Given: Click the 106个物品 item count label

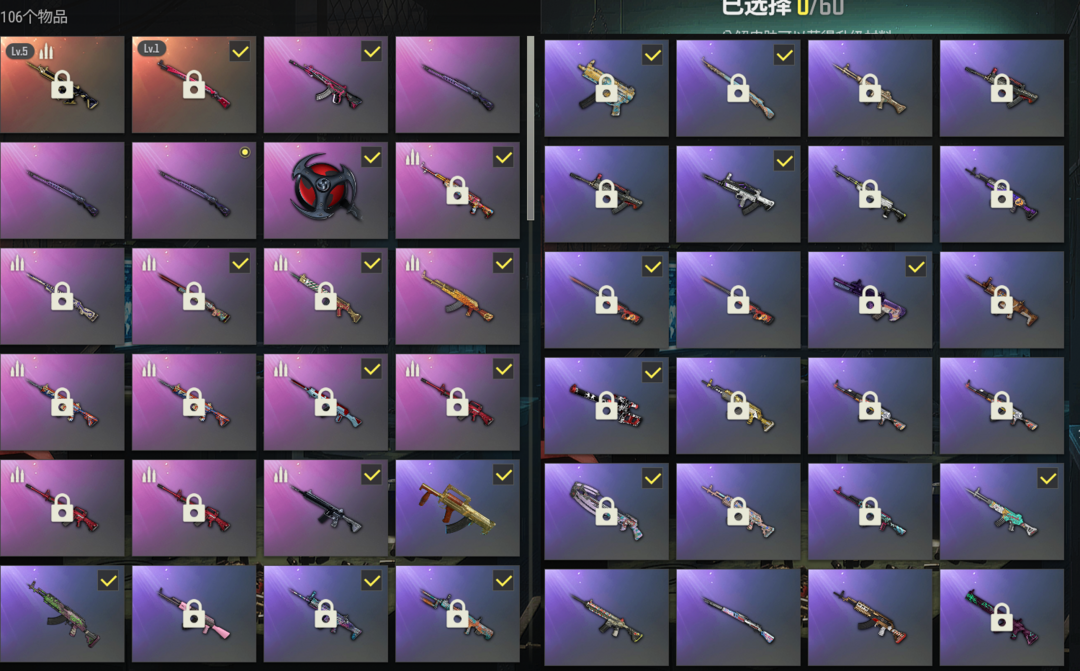Looking at the screenshot, I should click(x=34, y=17).
